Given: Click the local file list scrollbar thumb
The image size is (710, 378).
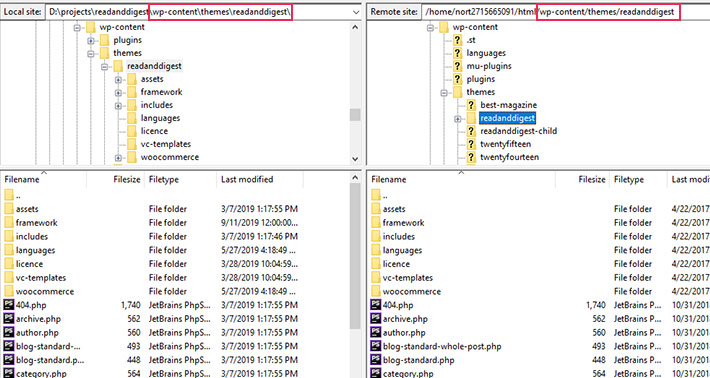Looking at the screenshot, I should [x=355, y=256].
